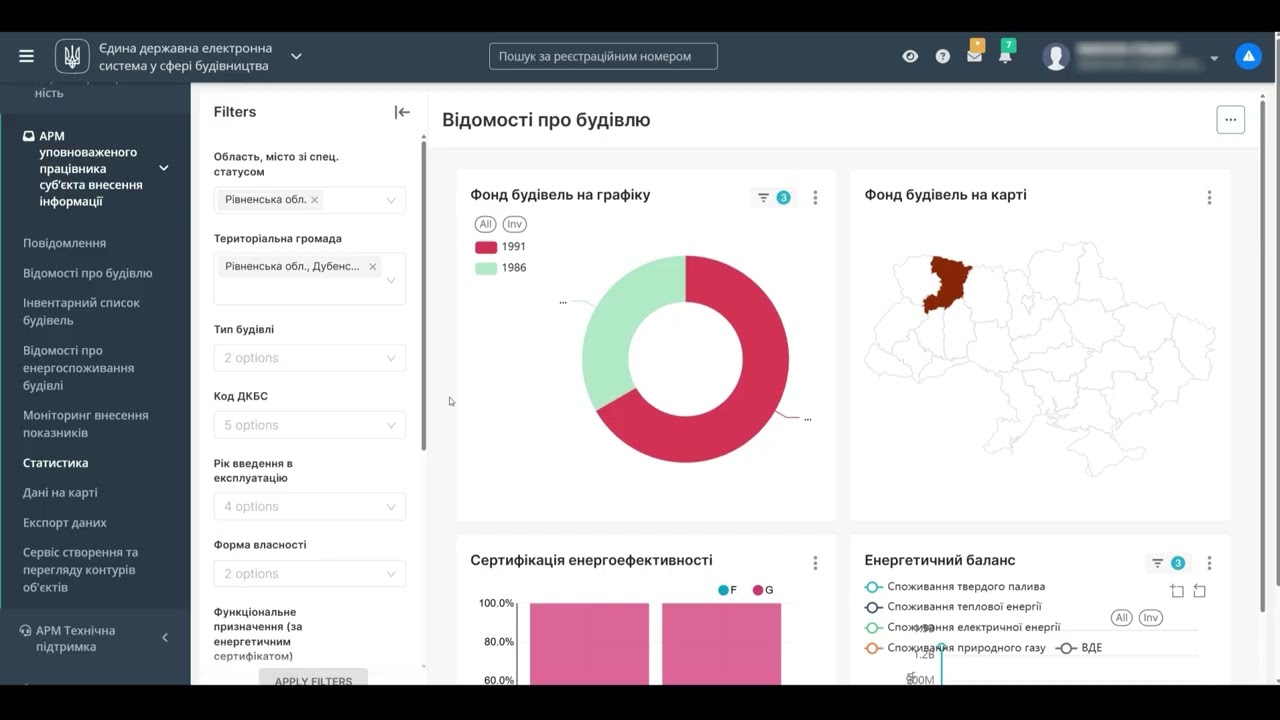Click the blue warning triangle icon
This screenshot has height=720, width=1280.
[1248, 56]
